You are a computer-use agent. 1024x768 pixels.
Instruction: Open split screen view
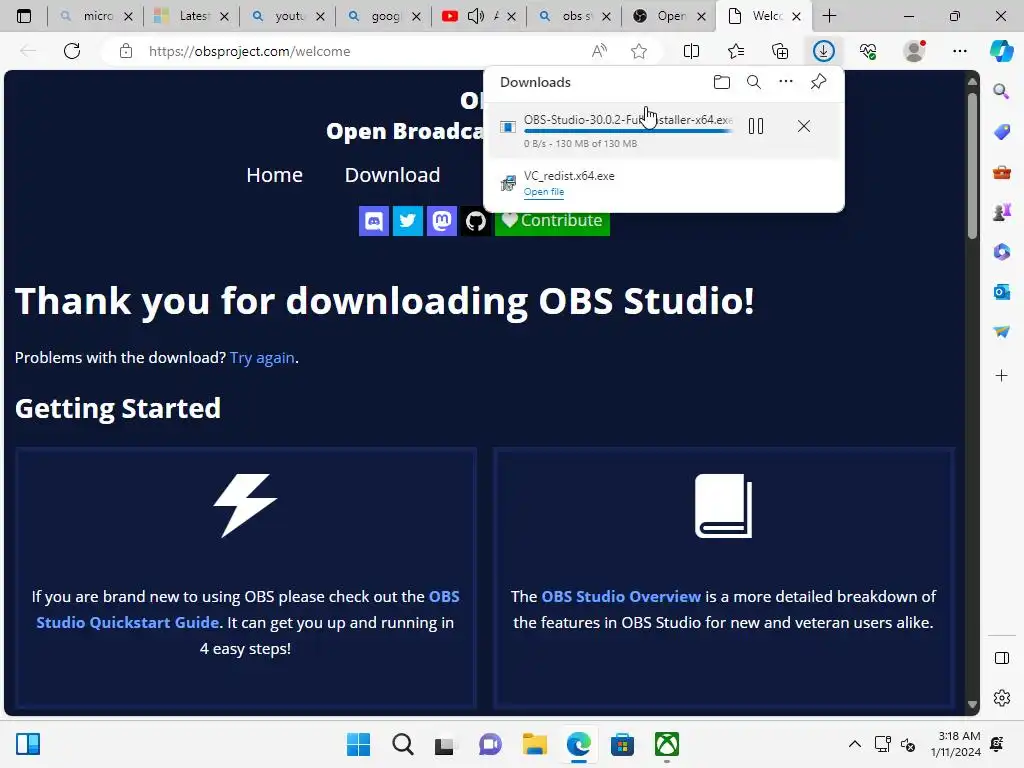click(x=691, y=51)
